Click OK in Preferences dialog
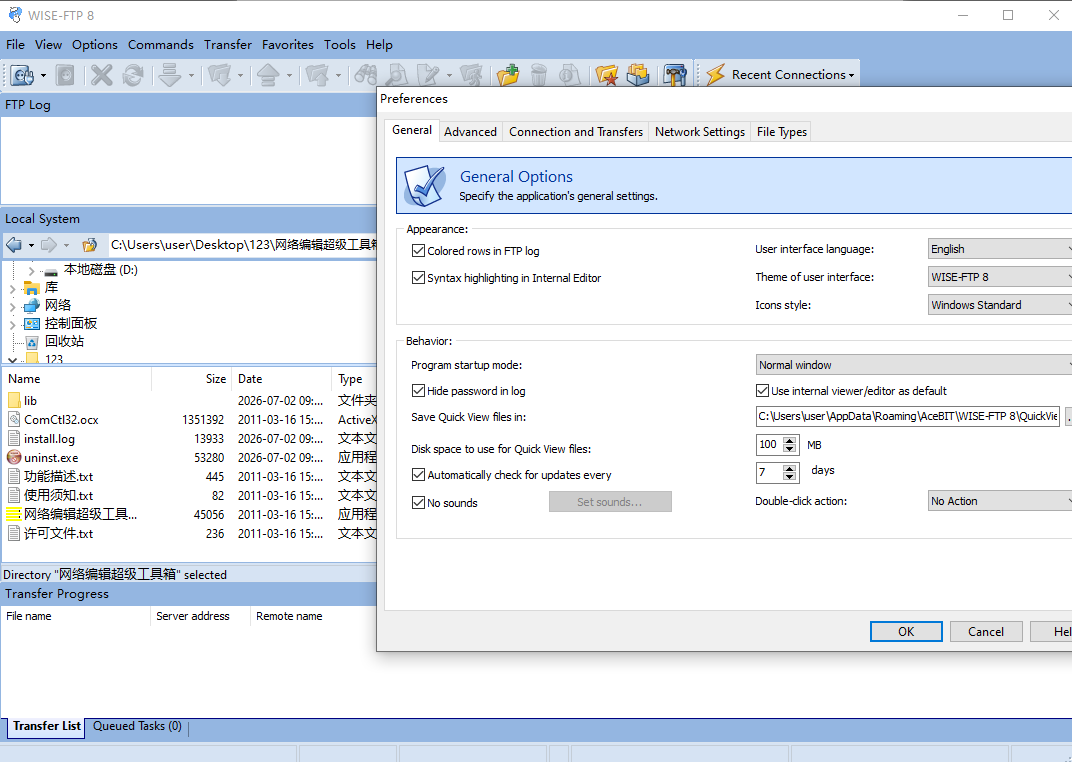The image size is (1072, 762). coord(906,631)
